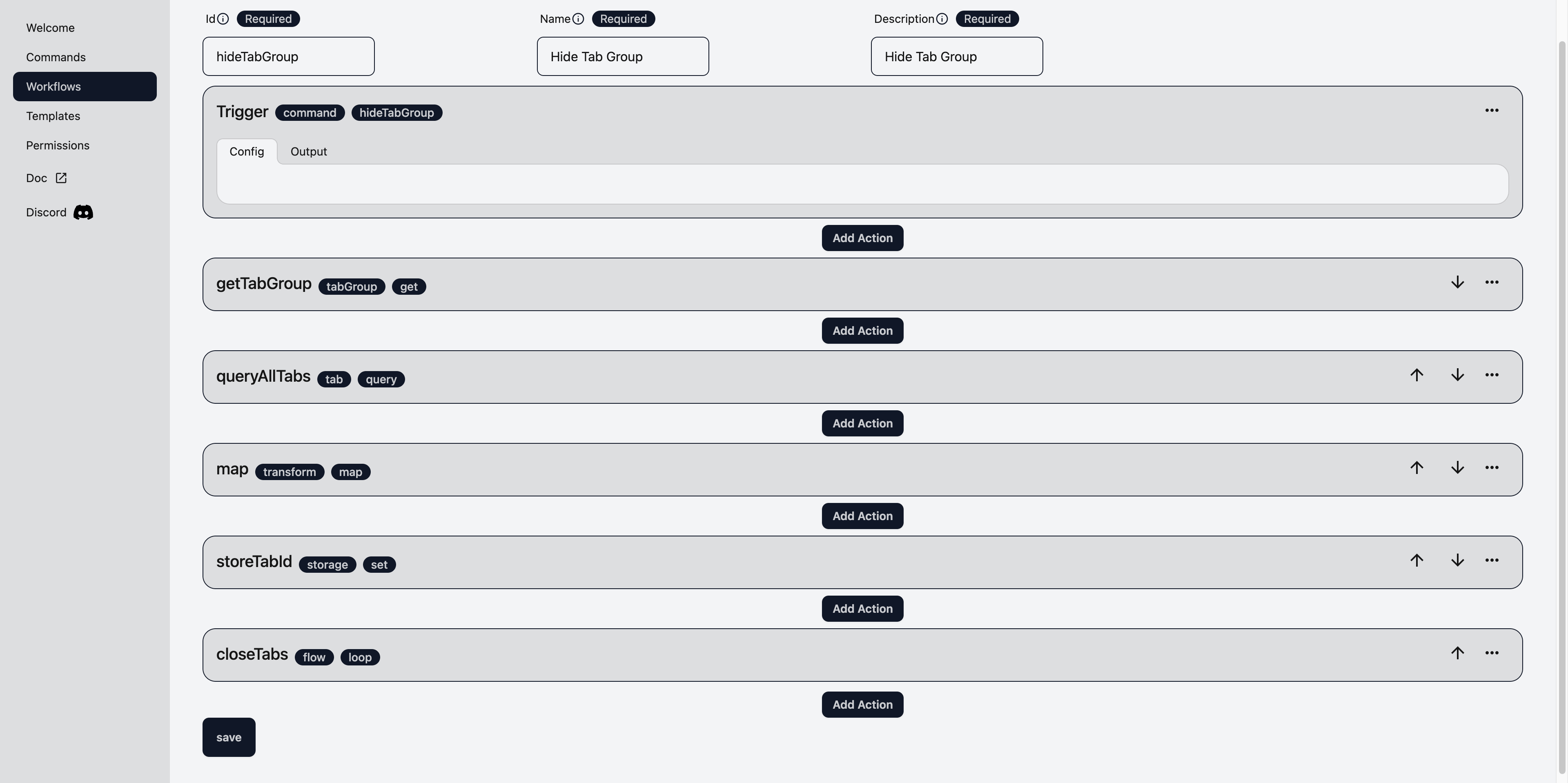Move the closeTabs action up
The width and height of the screenshot is (1568, 783).
[1457, 653]
